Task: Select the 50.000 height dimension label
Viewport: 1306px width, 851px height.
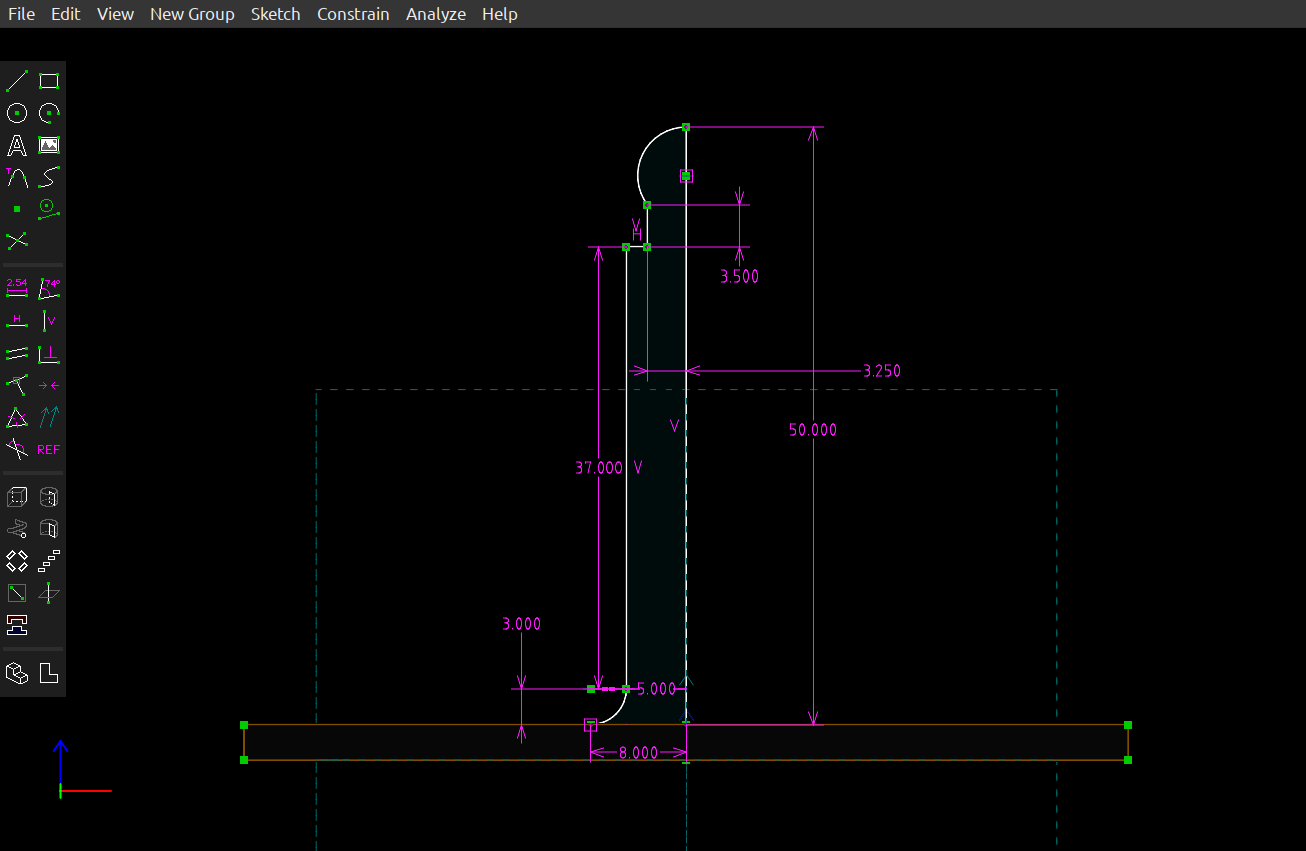Action: pos(813,430)
